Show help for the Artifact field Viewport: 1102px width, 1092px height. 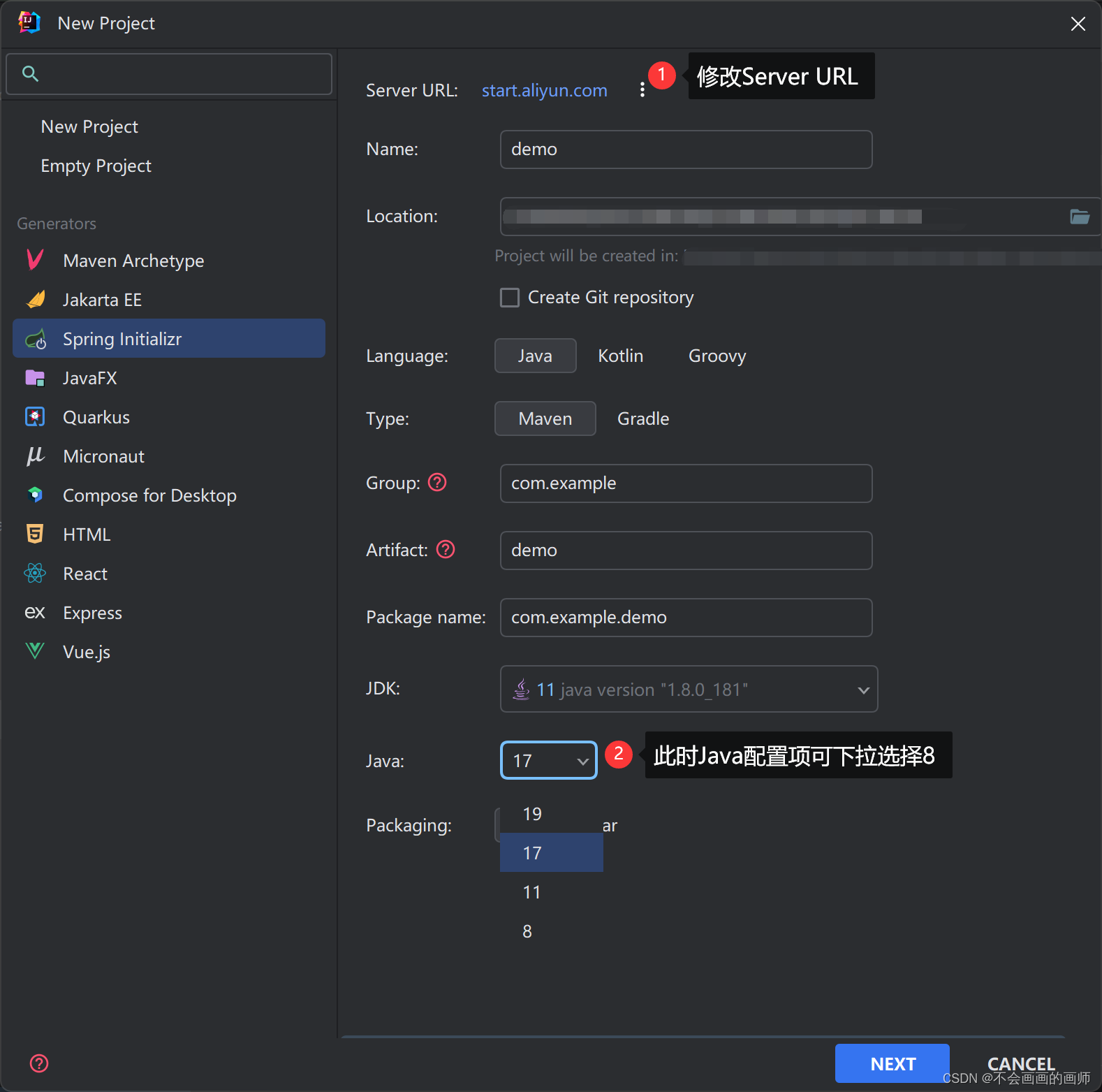[x=446, y=549]
